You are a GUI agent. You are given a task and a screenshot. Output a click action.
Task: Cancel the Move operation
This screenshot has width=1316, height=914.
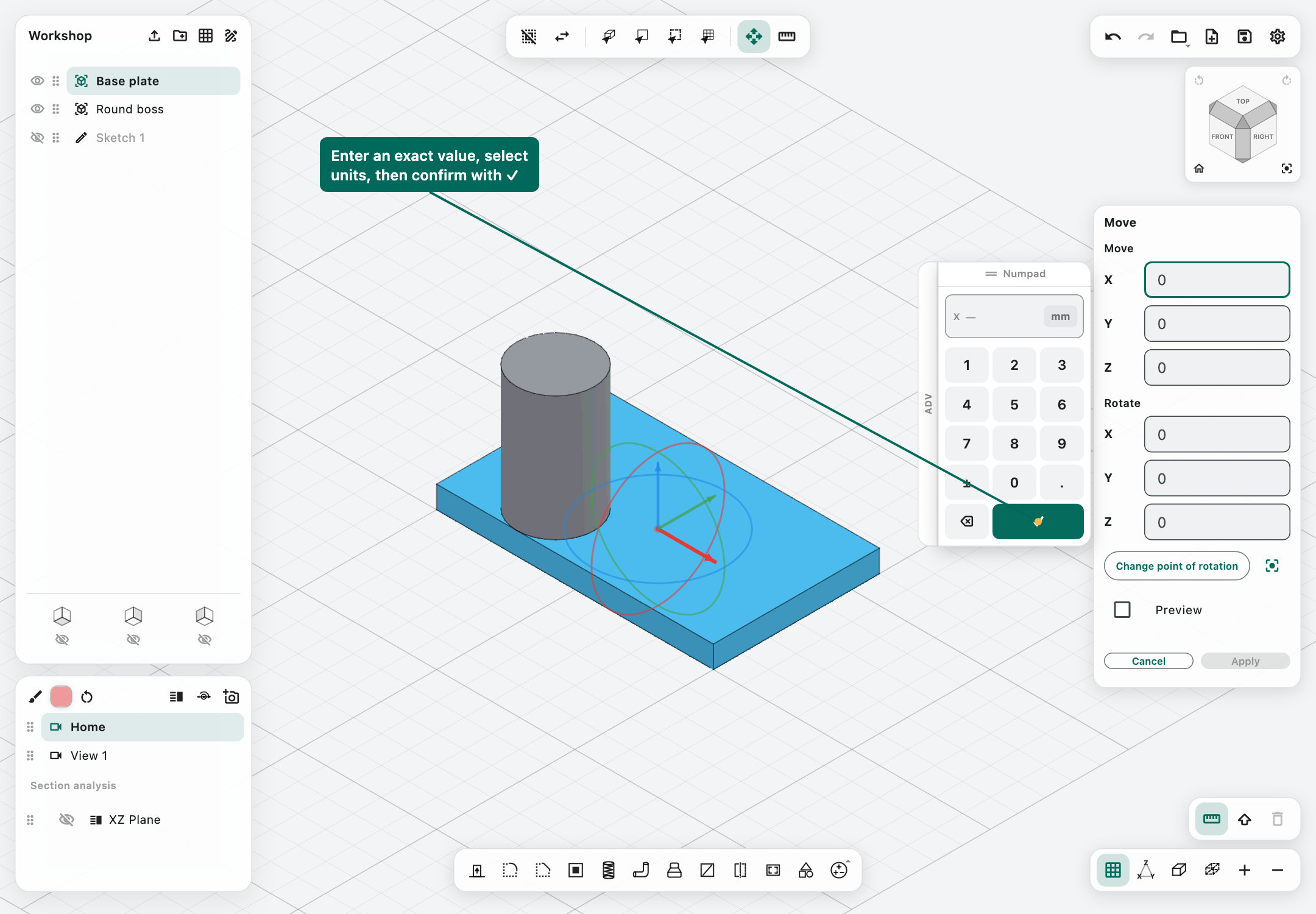pos(1148,661)
